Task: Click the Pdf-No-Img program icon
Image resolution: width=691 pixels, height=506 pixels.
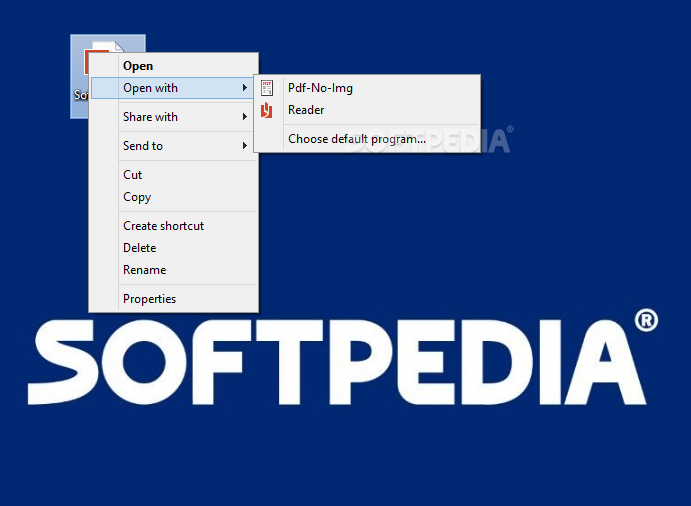Action: click(x=267, y=88)
